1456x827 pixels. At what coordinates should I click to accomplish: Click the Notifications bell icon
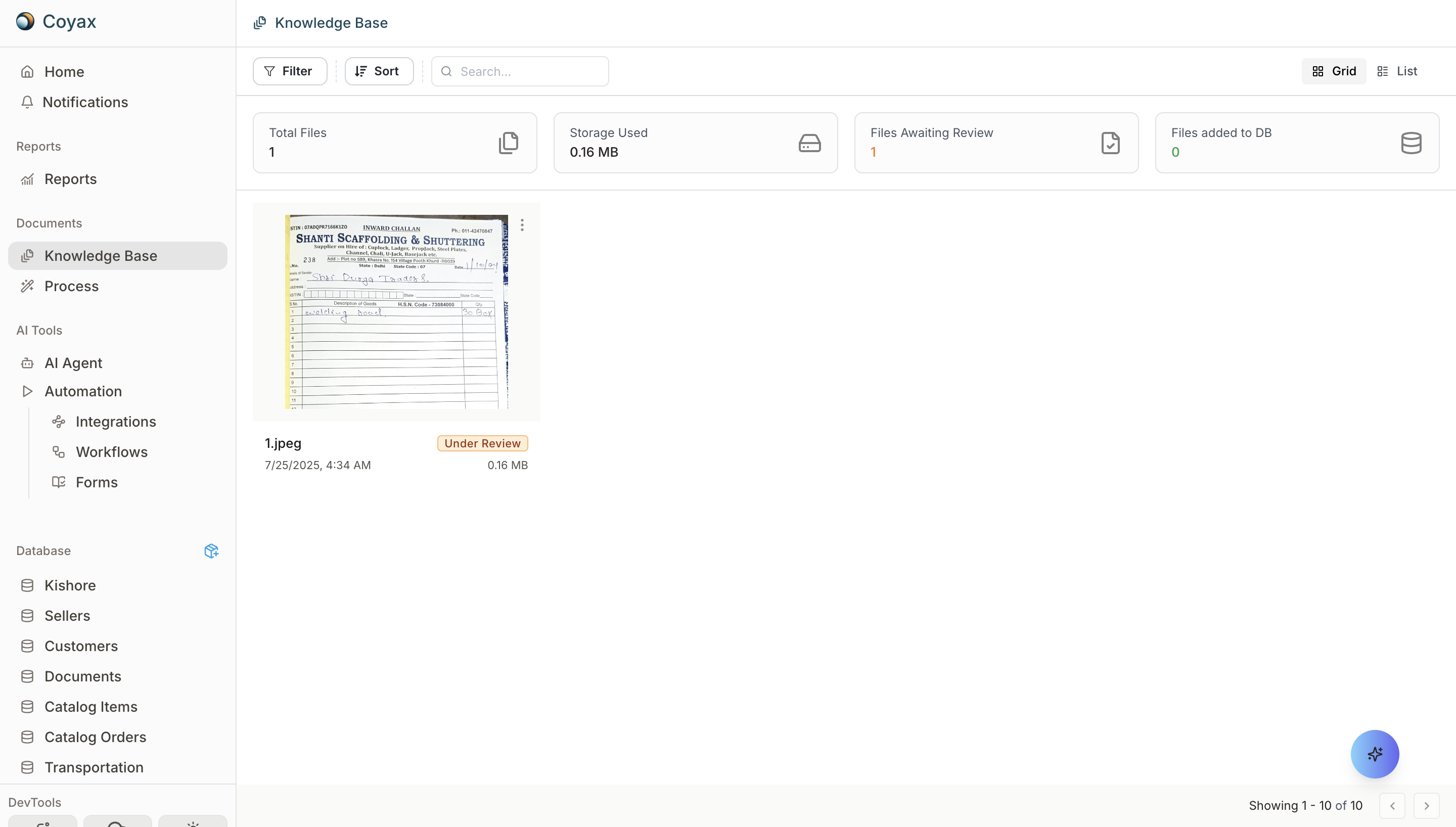click(x=27, y=102)
